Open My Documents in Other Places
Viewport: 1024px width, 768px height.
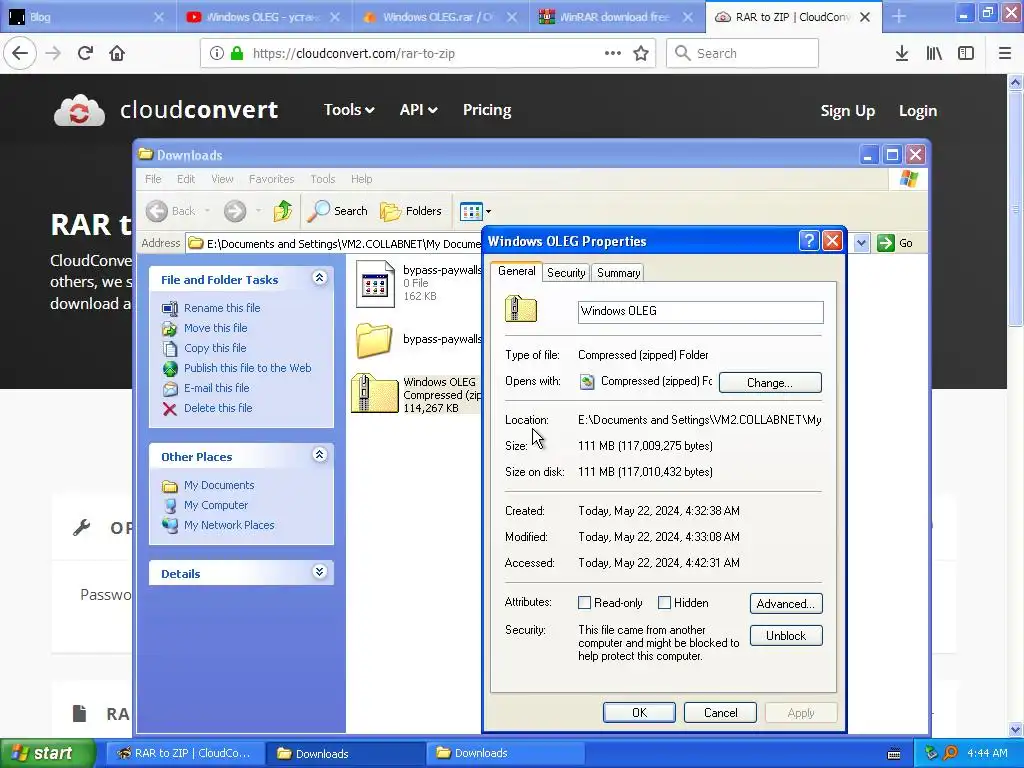coord(219,485)
